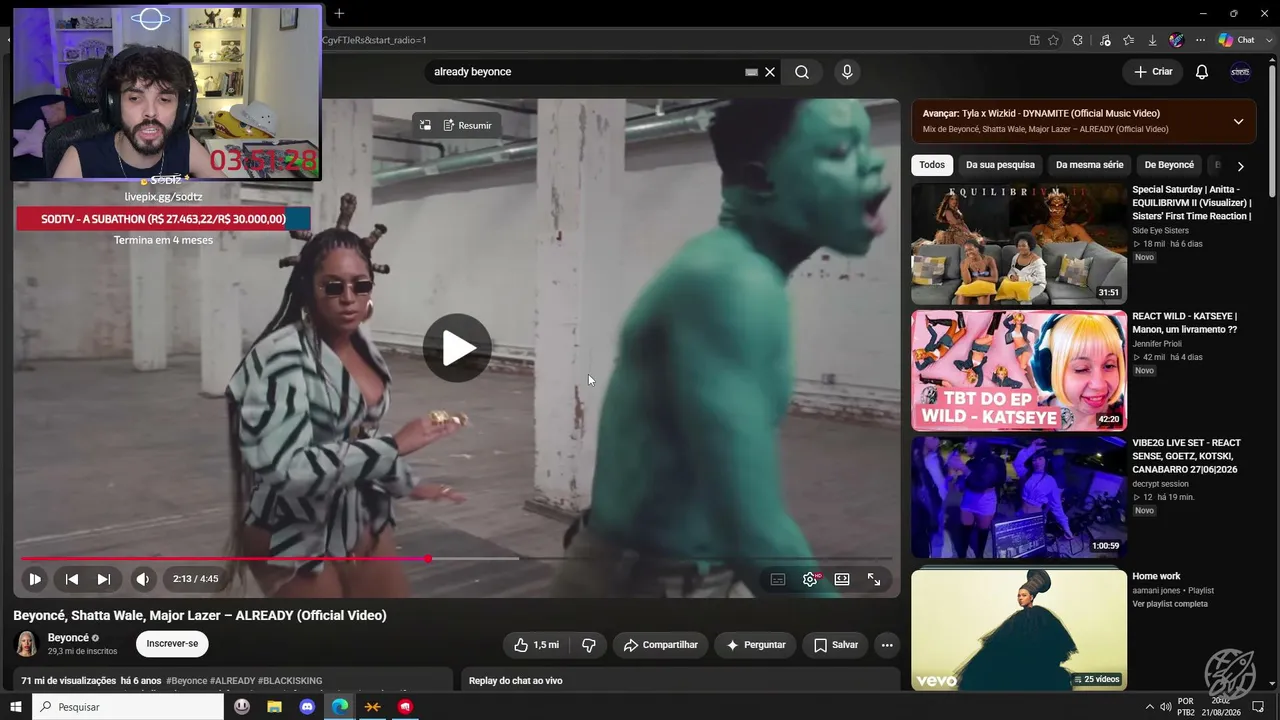Open the Beyoncé channel avatar
This screenshot has width=1280, height=720.
(x=27, y=644)
